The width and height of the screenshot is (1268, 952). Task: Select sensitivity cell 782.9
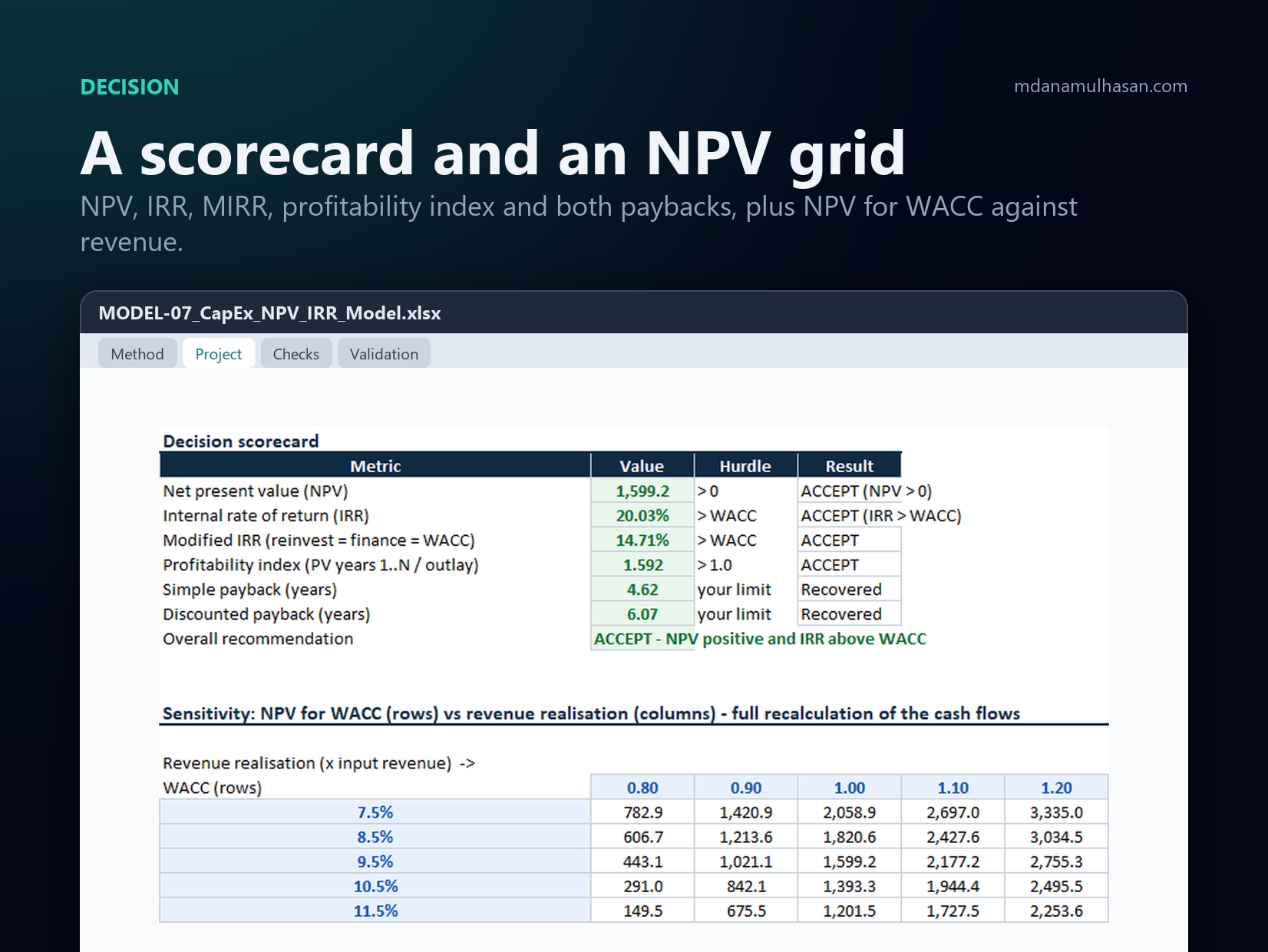point(642,812)
